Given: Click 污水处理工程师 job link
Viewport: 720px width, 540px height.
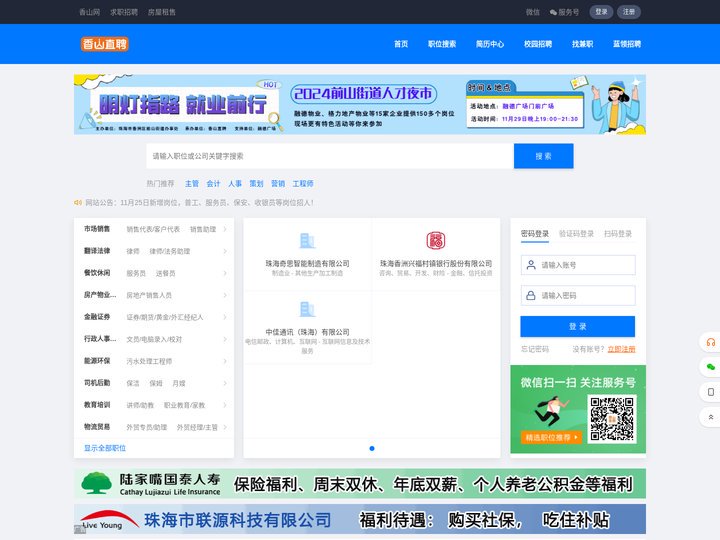Looking at the screenshot, I should [149, 361].
